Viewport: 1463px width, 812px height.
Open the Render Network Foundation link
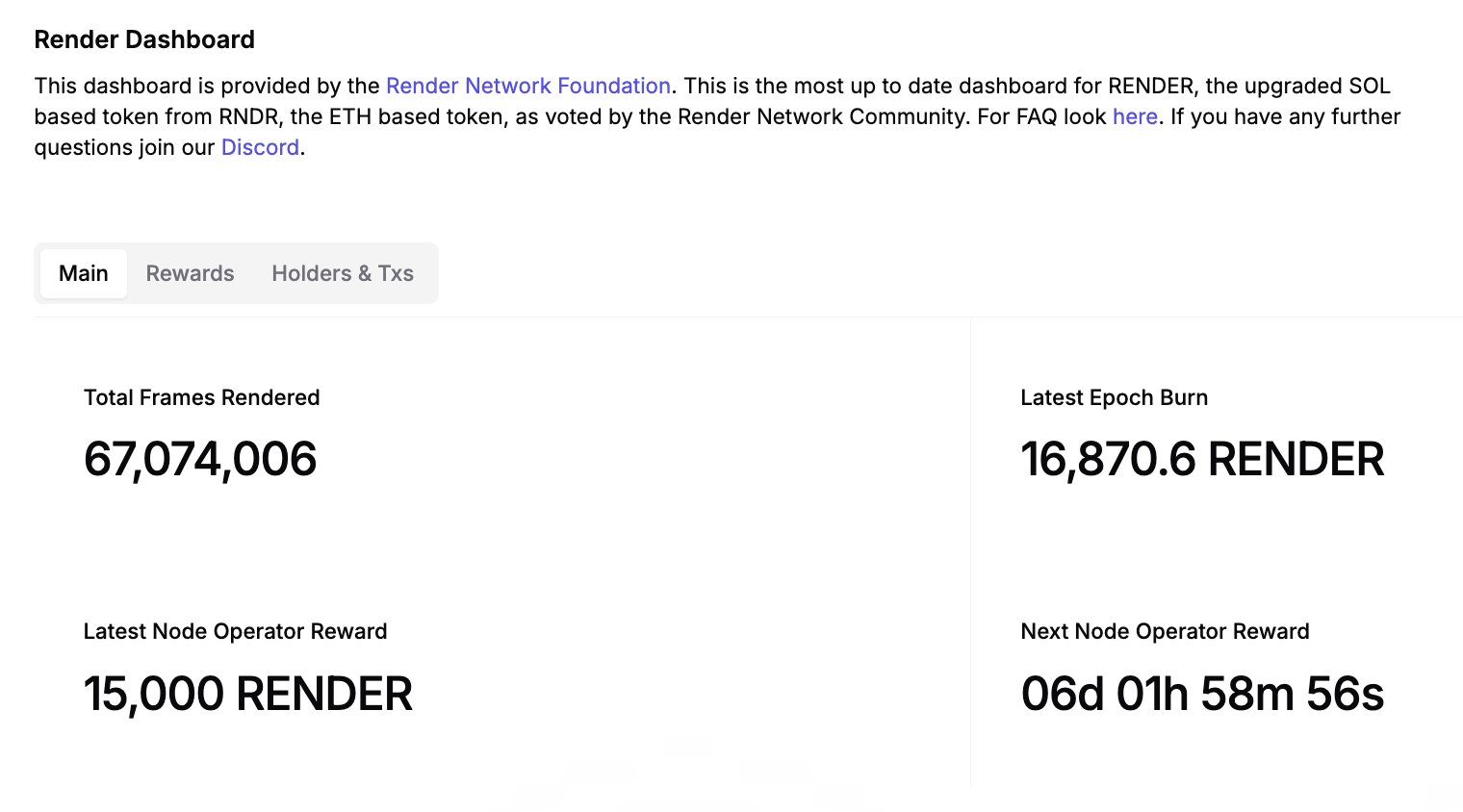tap(527, 86)
